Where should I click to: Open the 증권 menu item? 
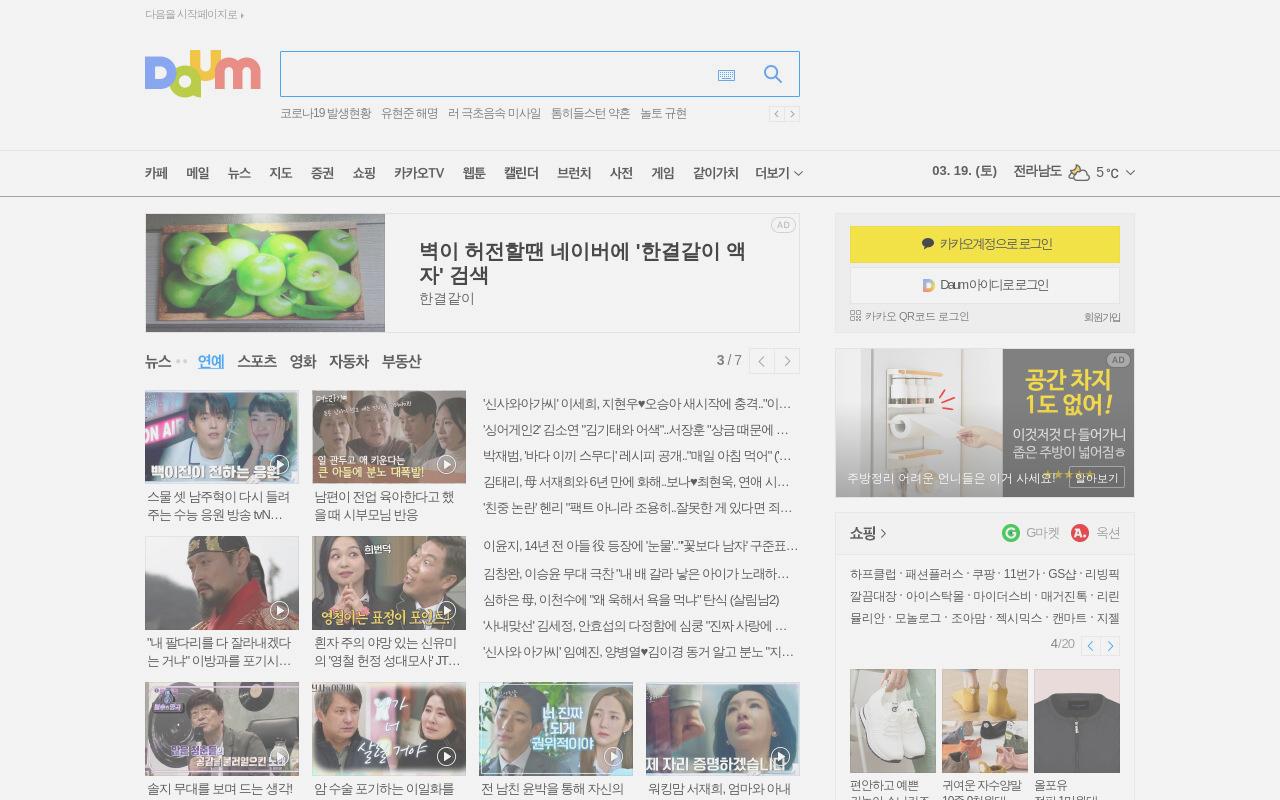click(x=322, y=173)
